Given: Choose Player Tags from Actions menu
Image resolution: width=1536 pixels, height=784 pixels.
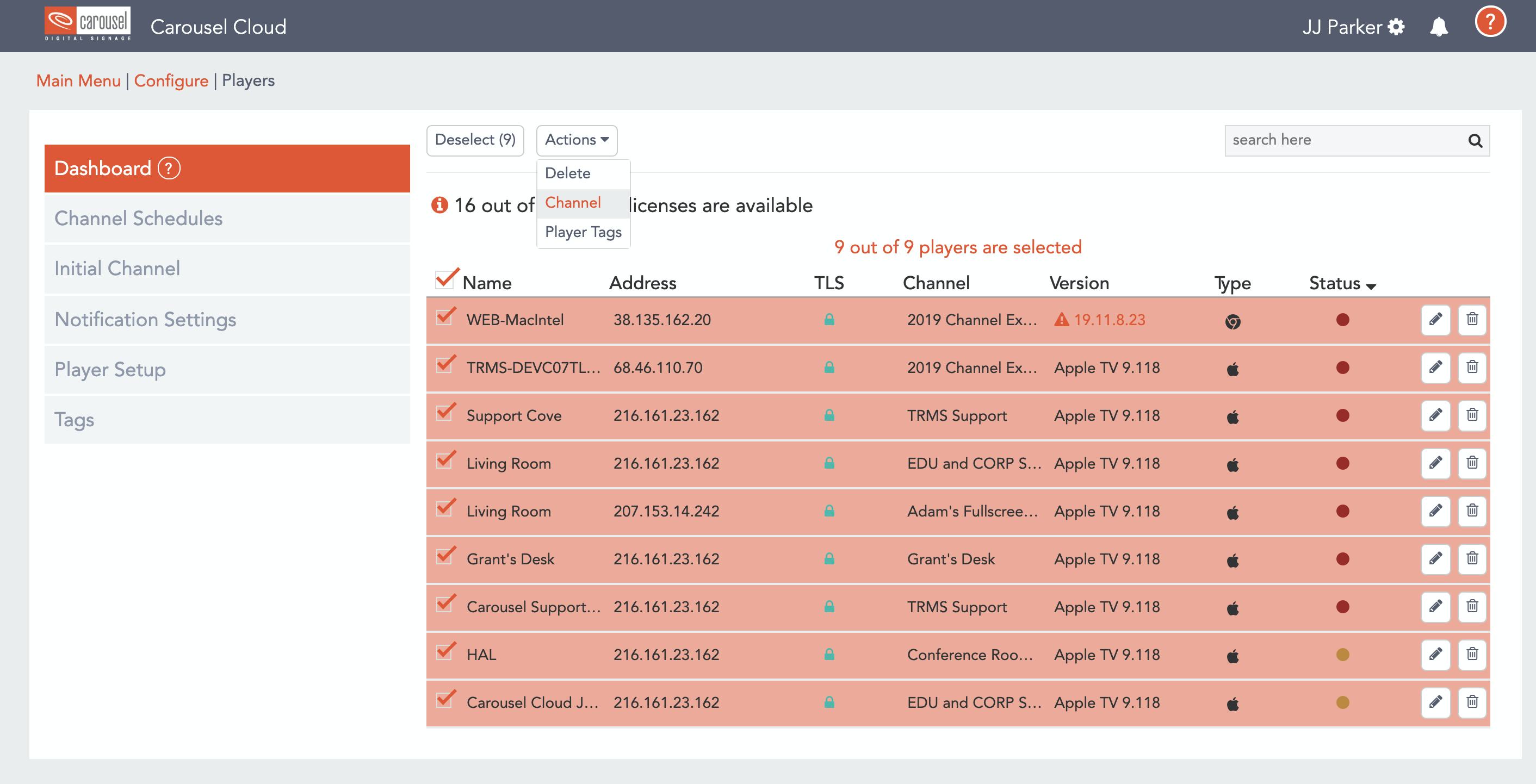Looking at the screenshot, I should [583, 232].
